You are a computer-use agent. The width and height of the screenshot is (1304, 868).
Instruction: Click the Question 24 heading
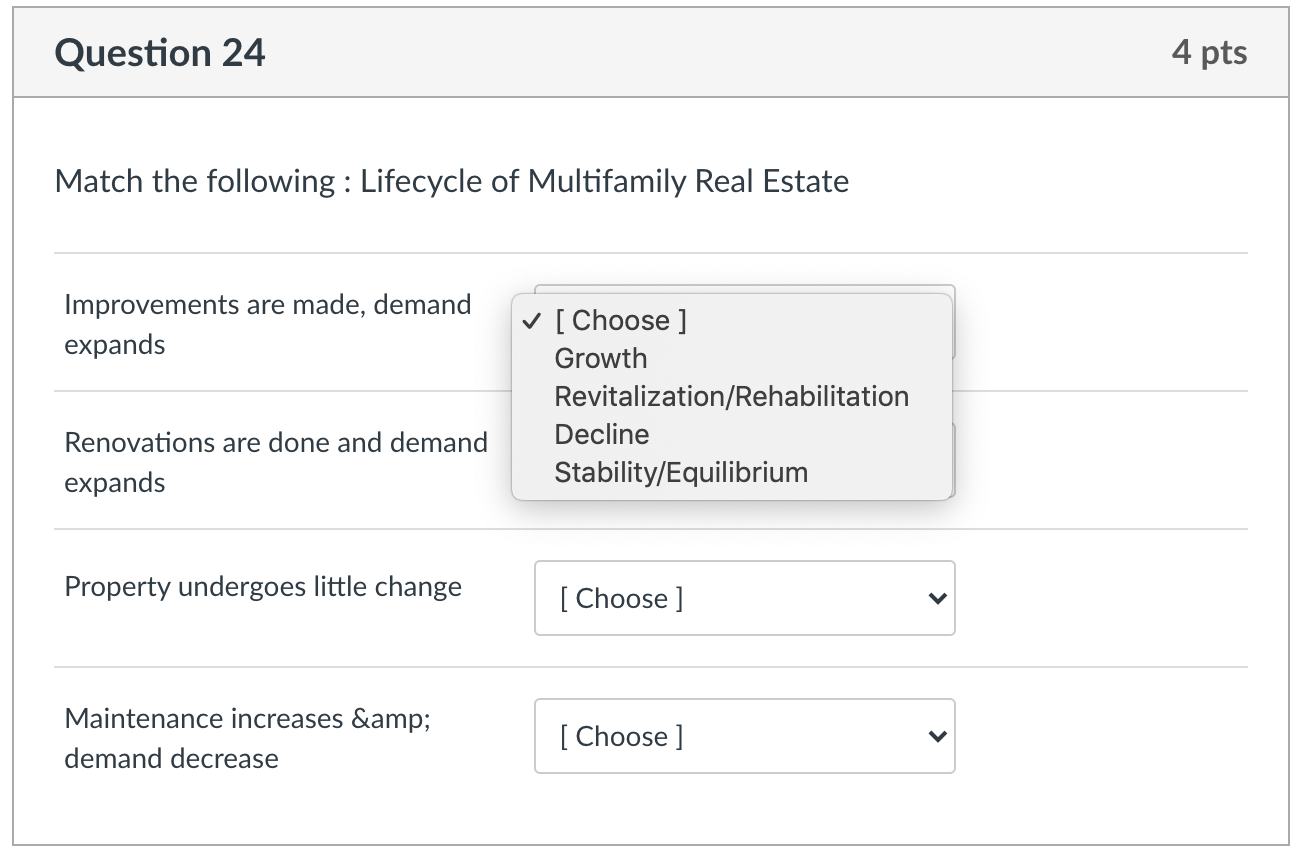160,52
